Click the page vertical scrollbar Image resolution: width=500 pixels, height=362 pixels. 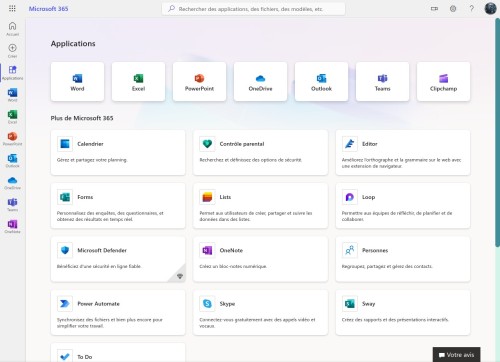tap(497, 133)
